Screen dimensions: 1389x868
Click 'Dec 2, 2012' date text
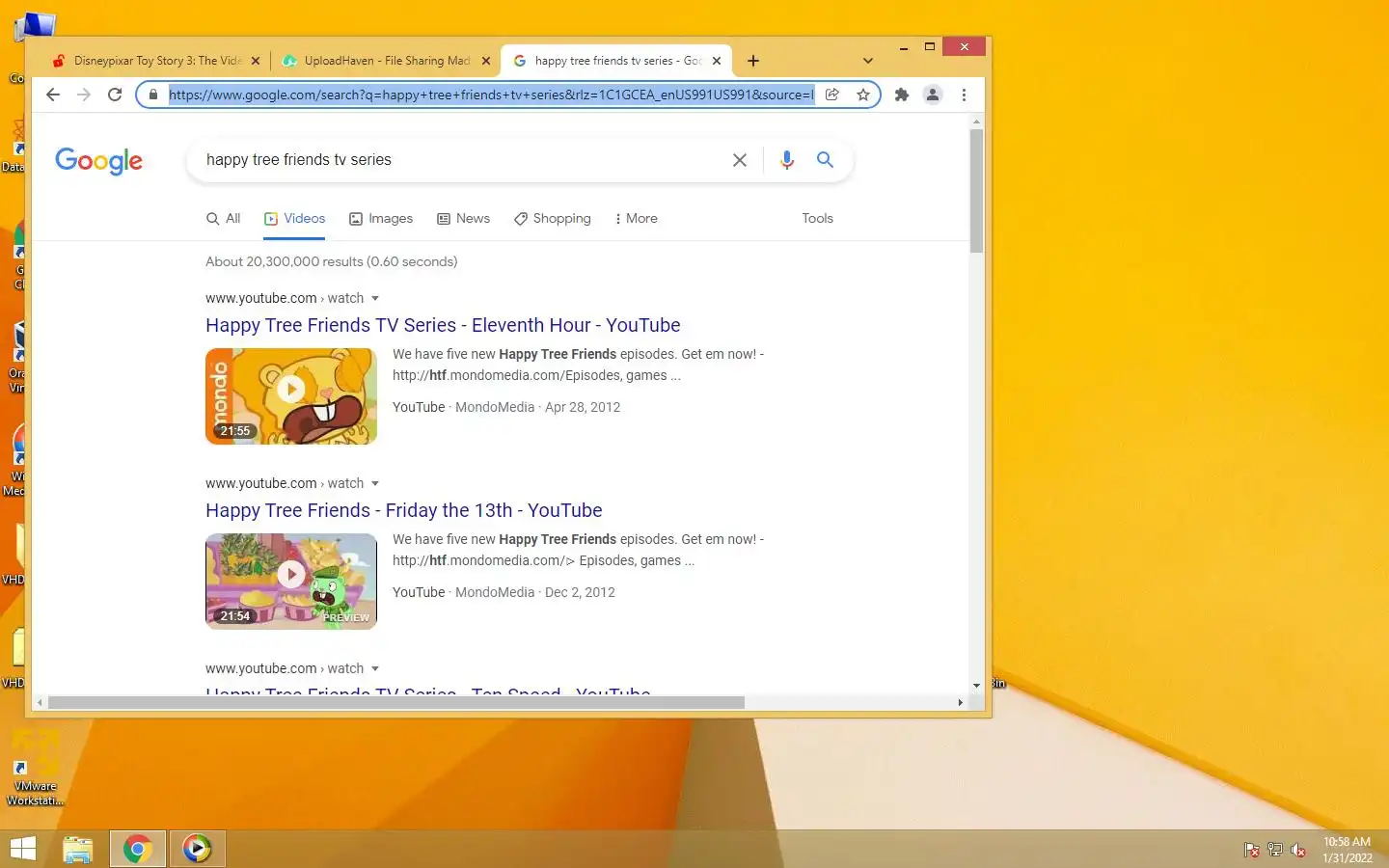(x=580, y=592)
